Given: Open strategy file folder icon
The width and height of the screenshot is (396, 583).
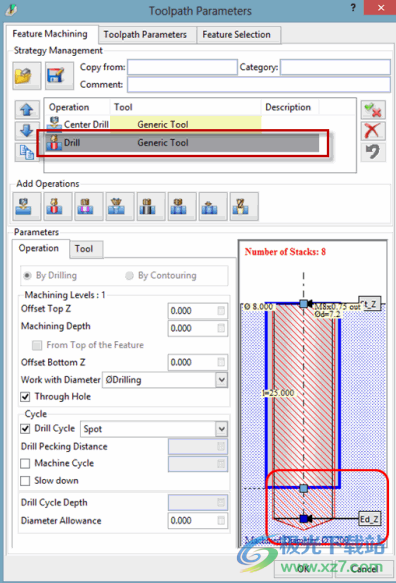Looking at the screenshot, I should (26, 76).
